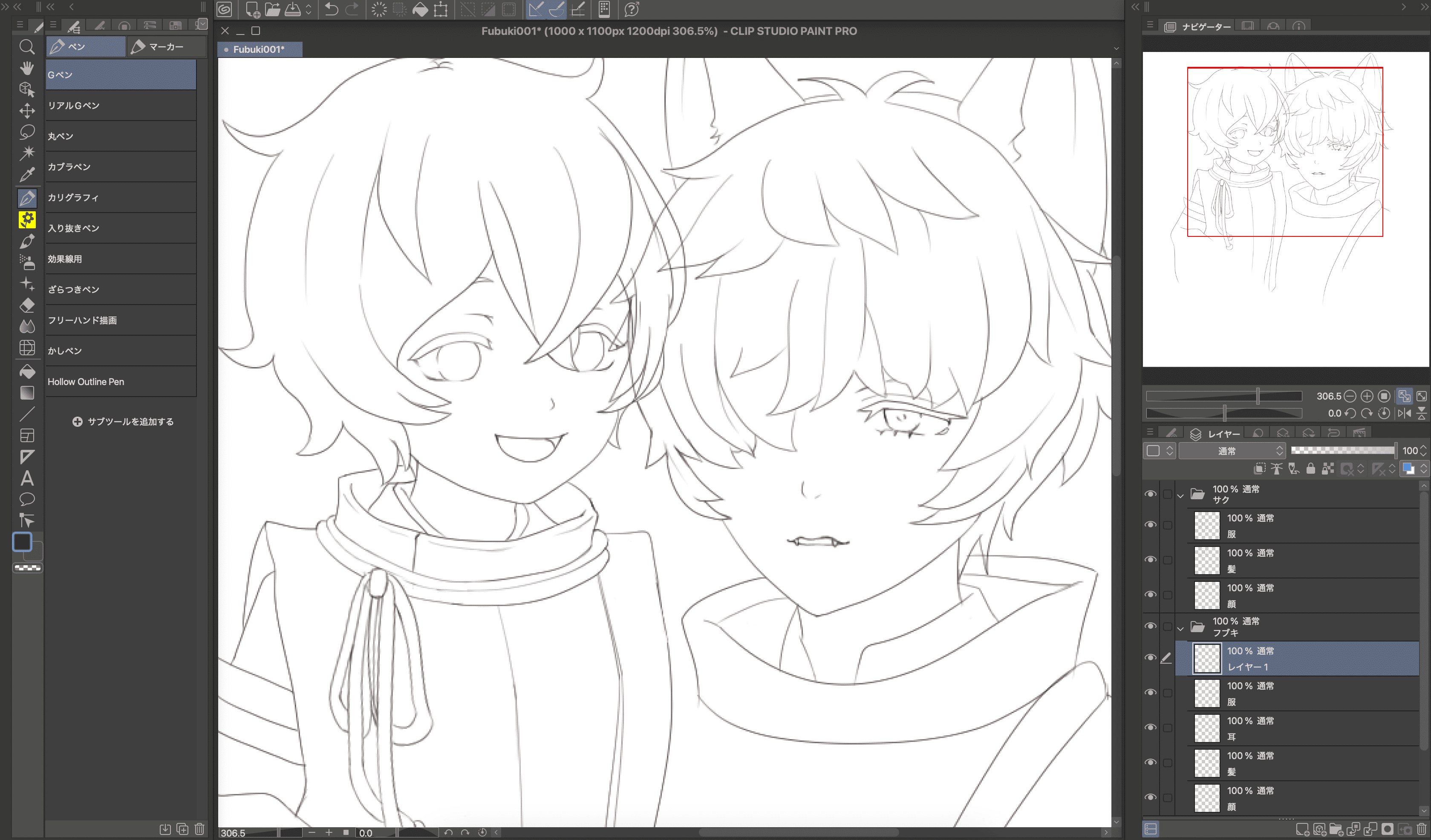Screen dimensions: 1431x840
Task: Collapse the サク layer folder
Action: click(x=1180, y=495)
